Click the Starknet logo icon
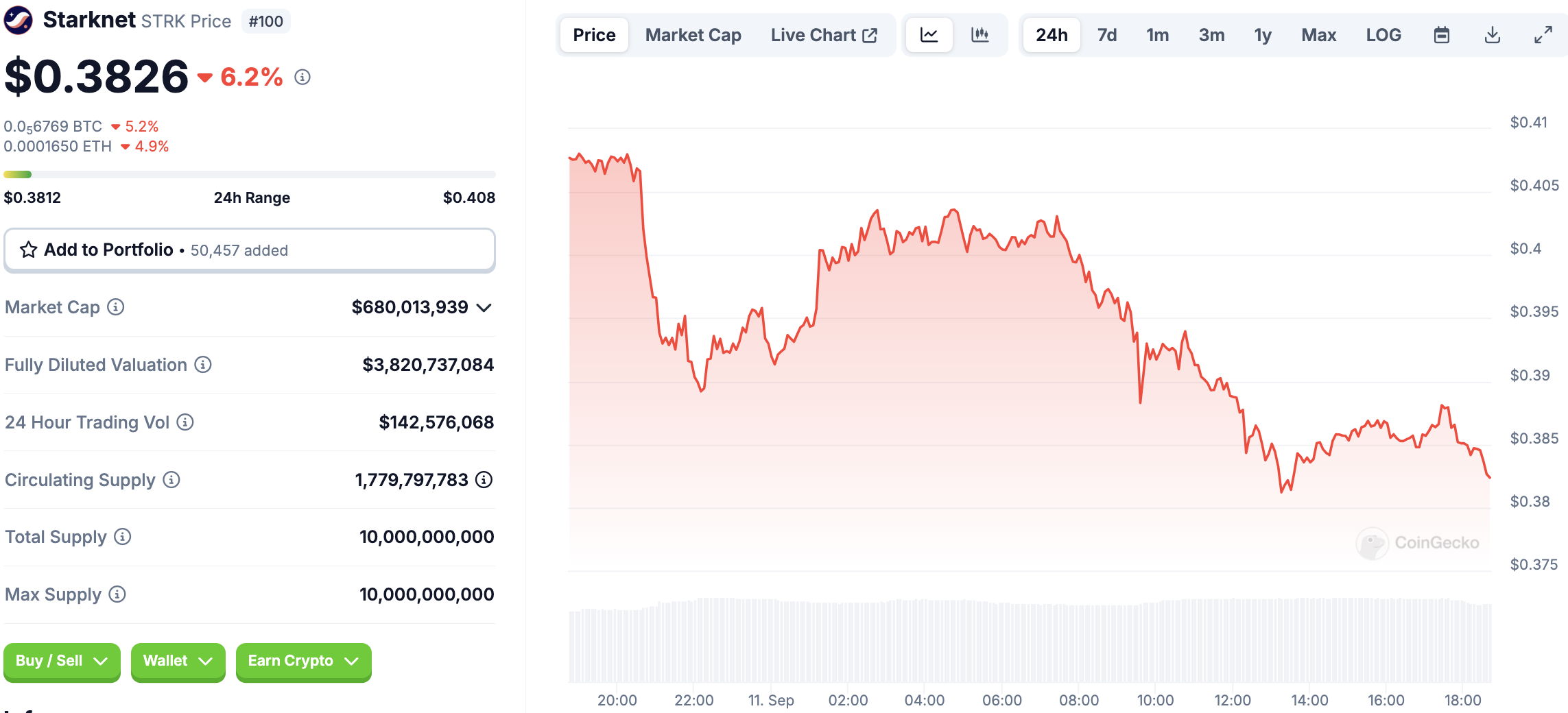 (18, 21)
